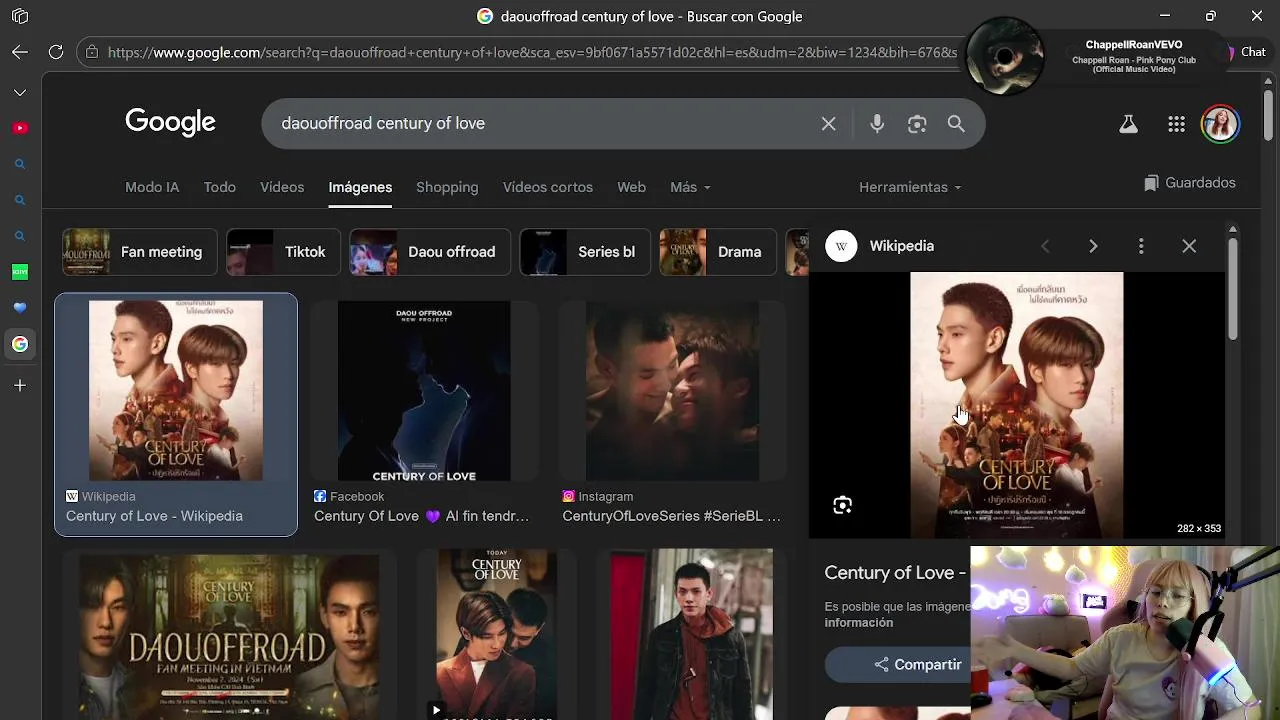Open YouTube sidebar shortcut icon
Viewport: 1280px width, 720px height.
click(20, 128)
